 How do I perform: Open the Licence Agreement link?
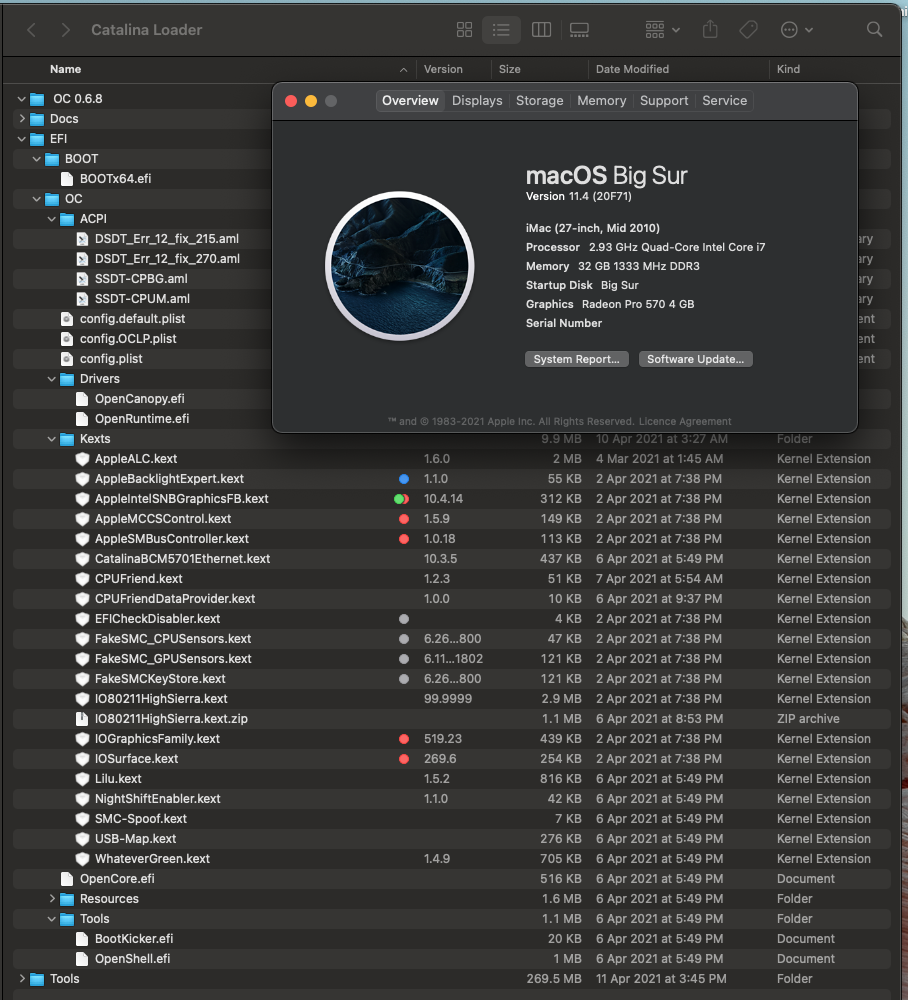point(685,422)
